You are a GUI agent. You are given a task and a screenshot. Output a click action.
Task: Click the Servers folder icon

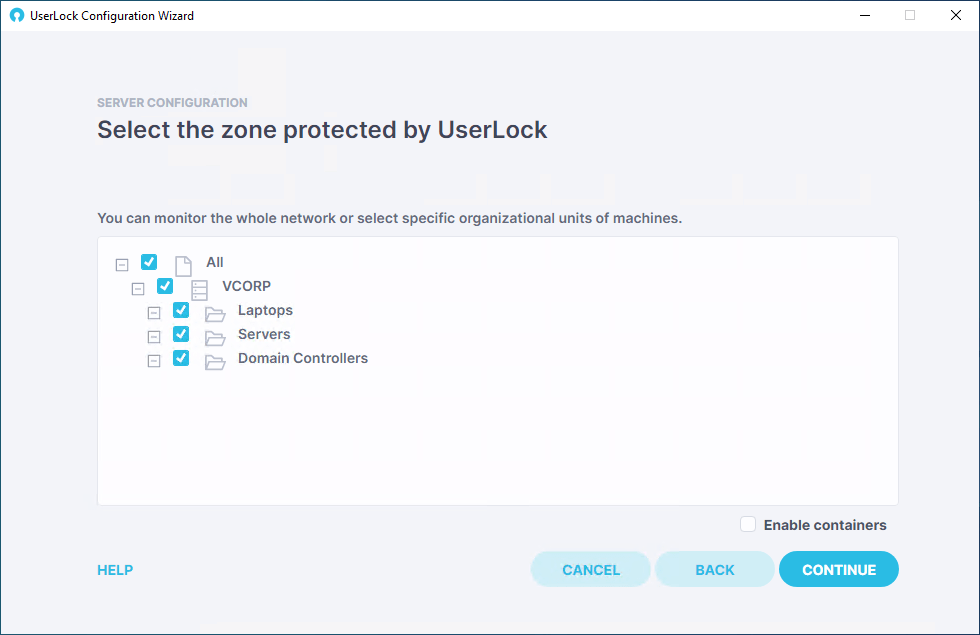point(215,338)
